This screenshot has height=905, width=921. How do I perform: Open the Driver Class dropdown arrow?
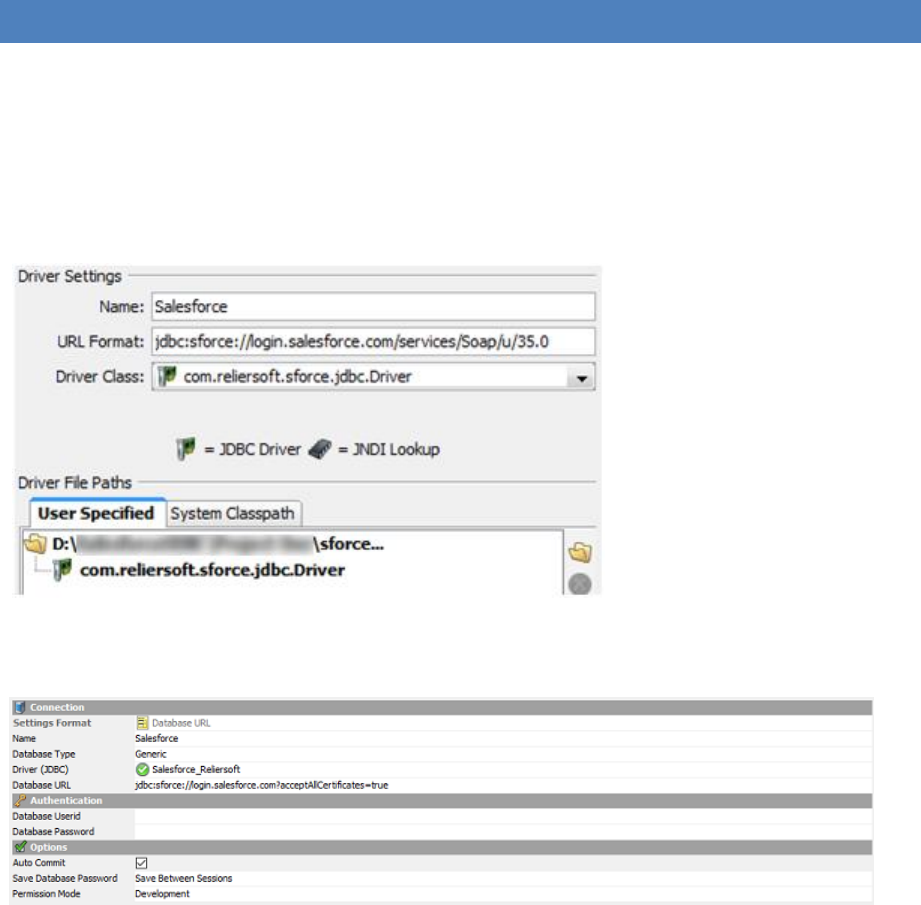[x=581, y=378]
